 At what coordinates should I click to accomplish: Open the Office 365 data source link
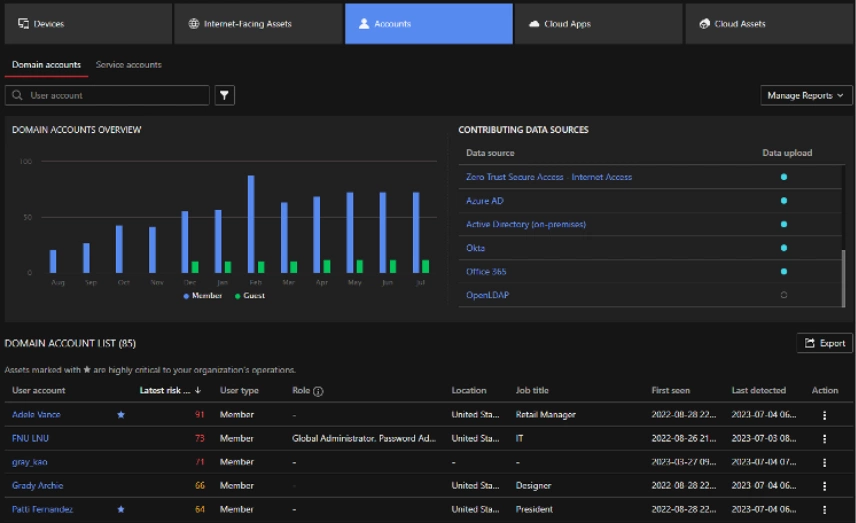[486, 271]
